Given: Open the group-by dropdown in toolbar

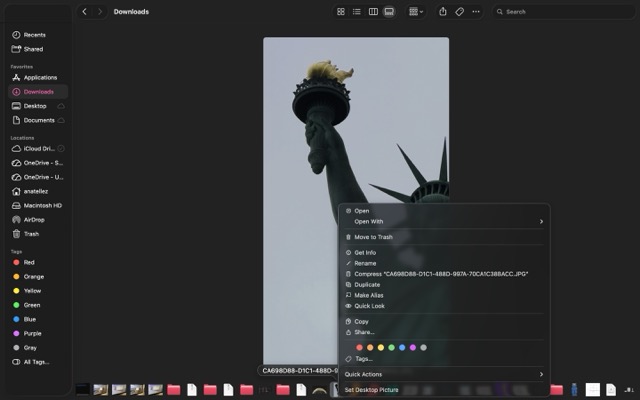Looking at the screenshot, I should pyautogui.click(x=416, y=11).
